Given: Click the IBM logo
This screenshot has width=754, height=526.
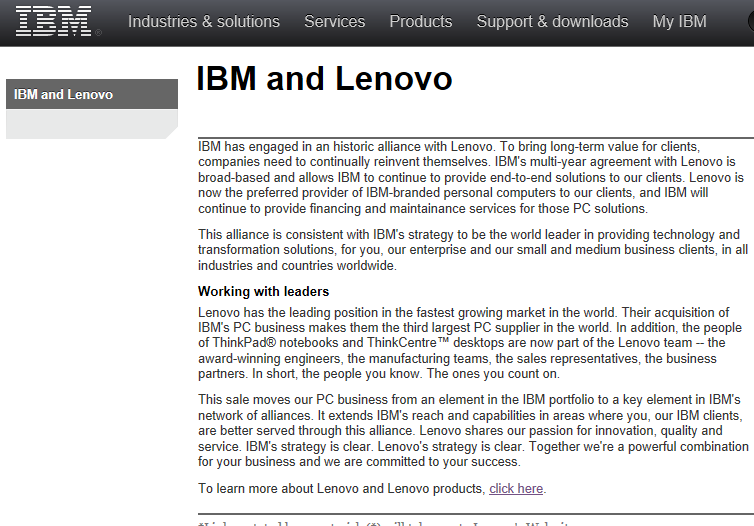Looking at the screenshot, I should pyautogui.click(x=53, y=21).
